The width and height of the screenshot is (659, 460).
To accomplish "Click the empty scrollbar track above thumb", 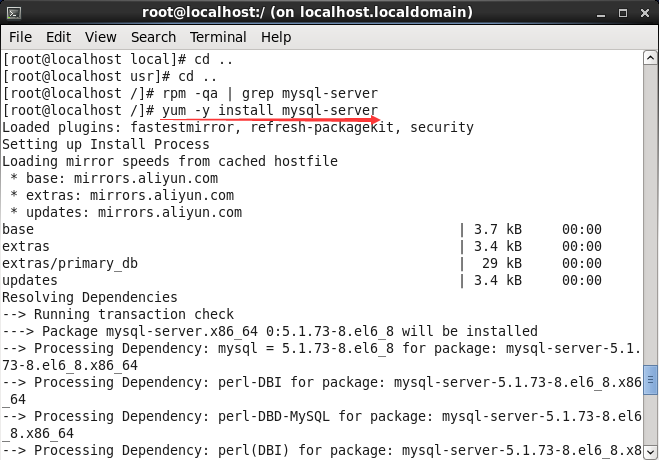I will 650,214.
